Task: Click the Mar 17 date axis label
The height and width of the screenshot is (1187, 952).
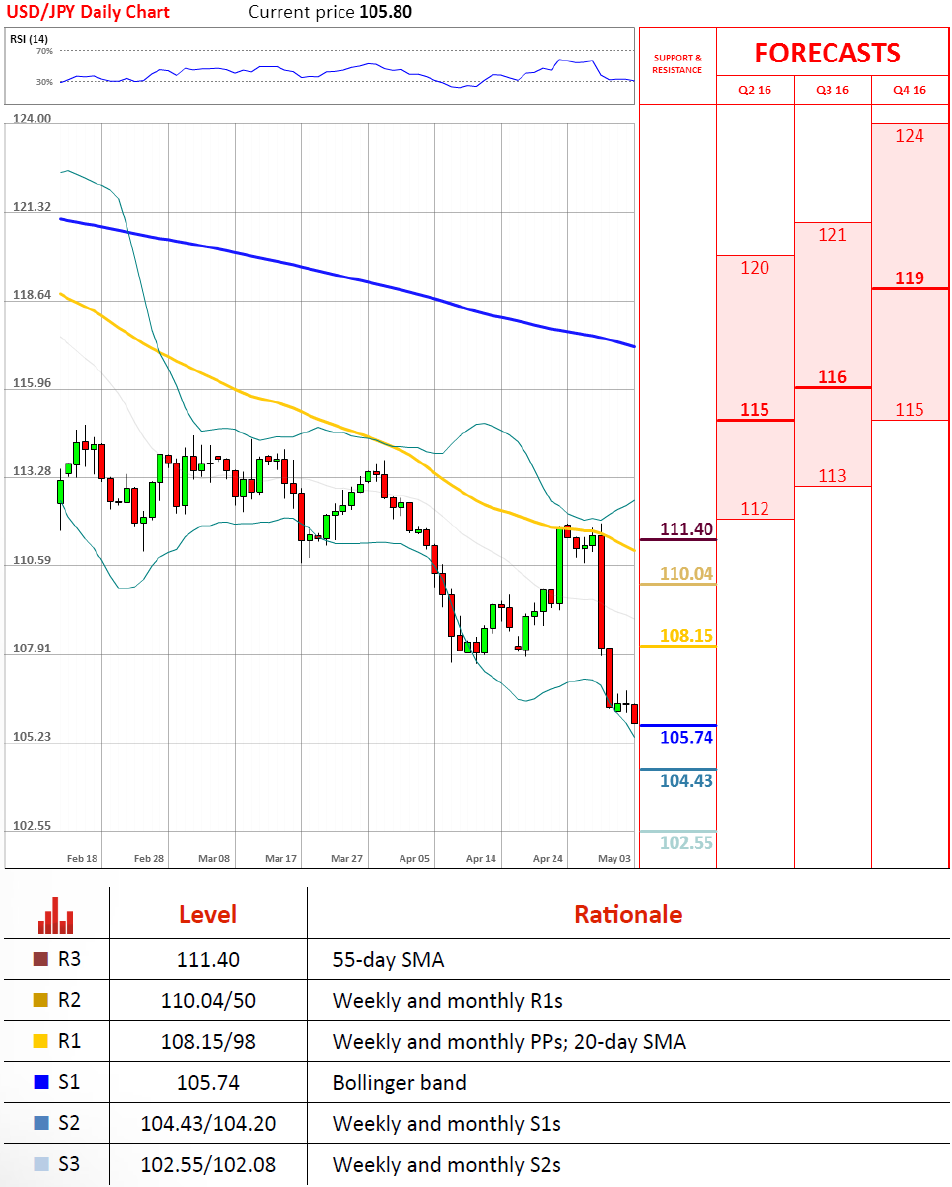Action: click(281, 858)
